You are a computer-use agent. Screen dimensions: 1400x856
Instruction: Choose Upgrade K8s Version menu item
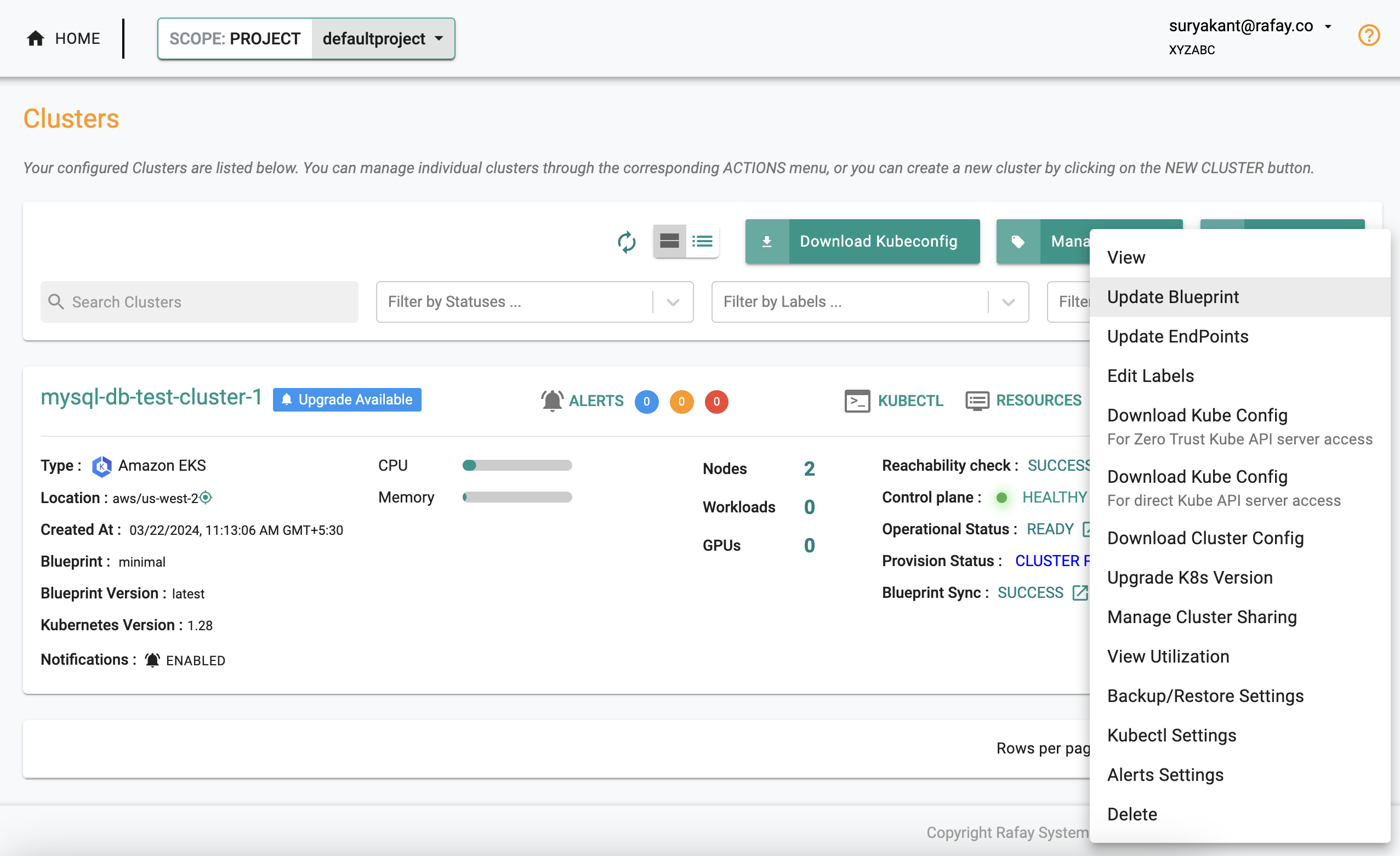click(1240, 577)
